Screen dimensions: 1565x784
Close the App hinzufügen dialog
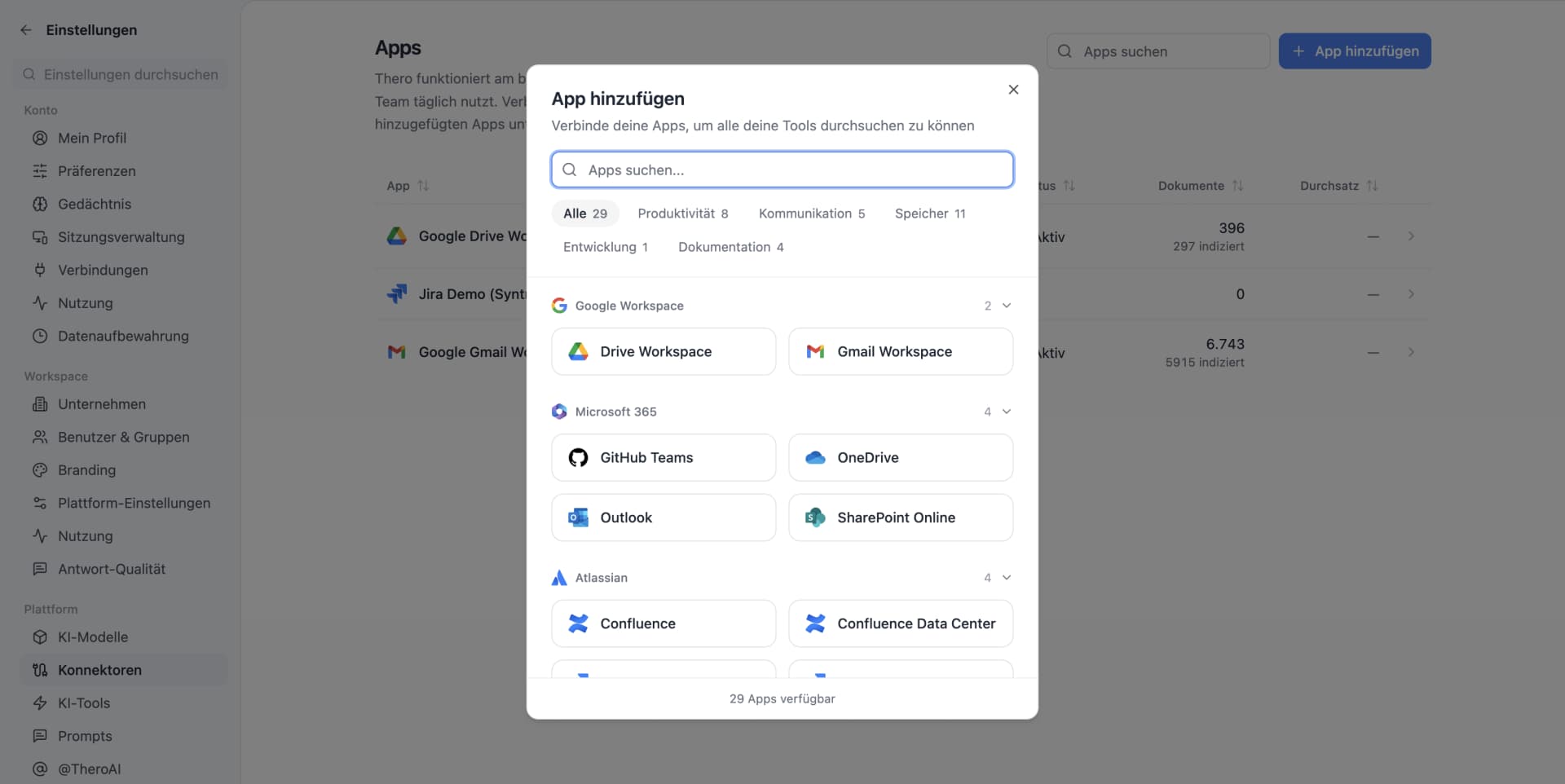point(1013,90)
